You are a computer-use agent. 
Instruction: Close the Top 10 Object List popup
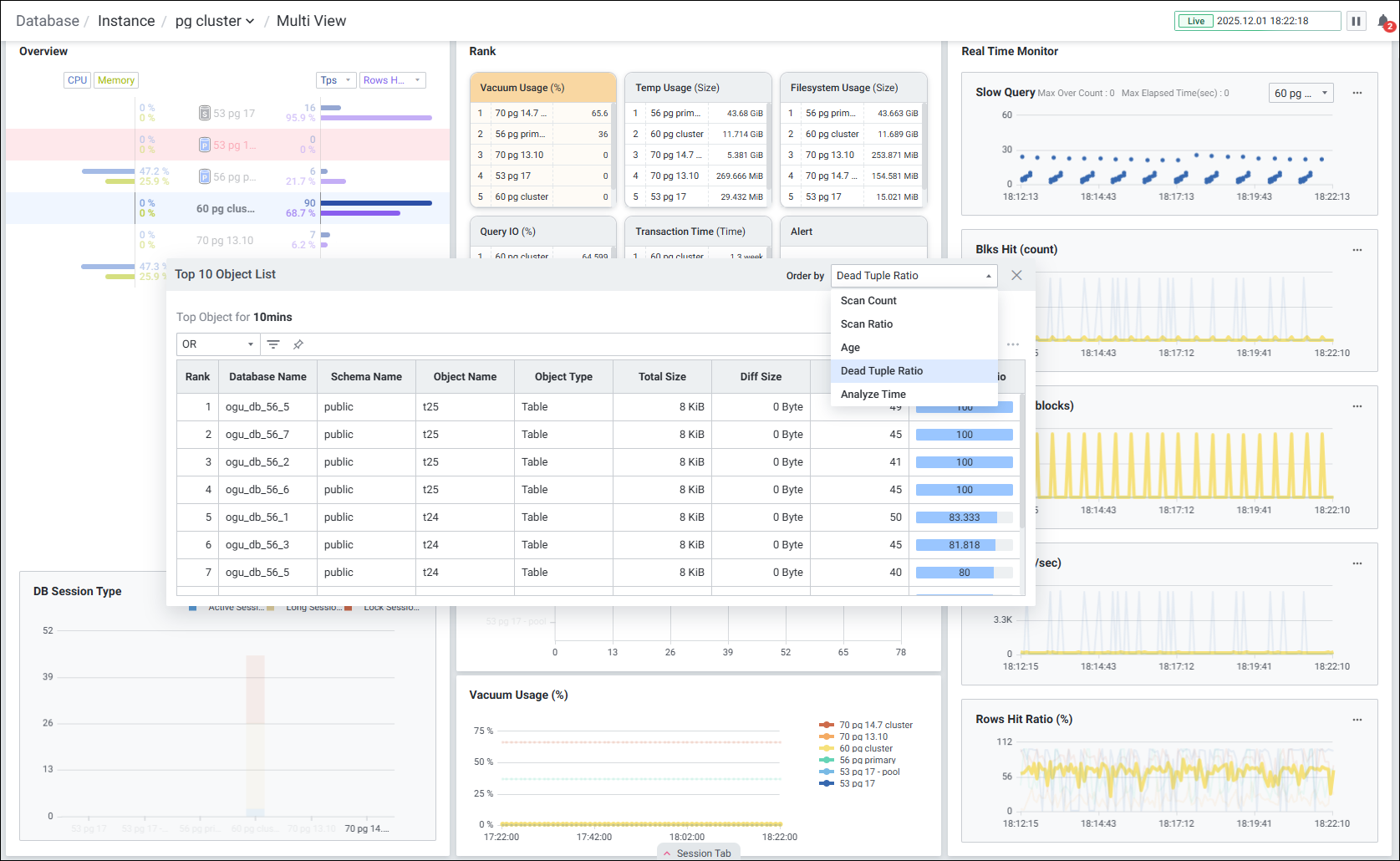point(1016,275)
